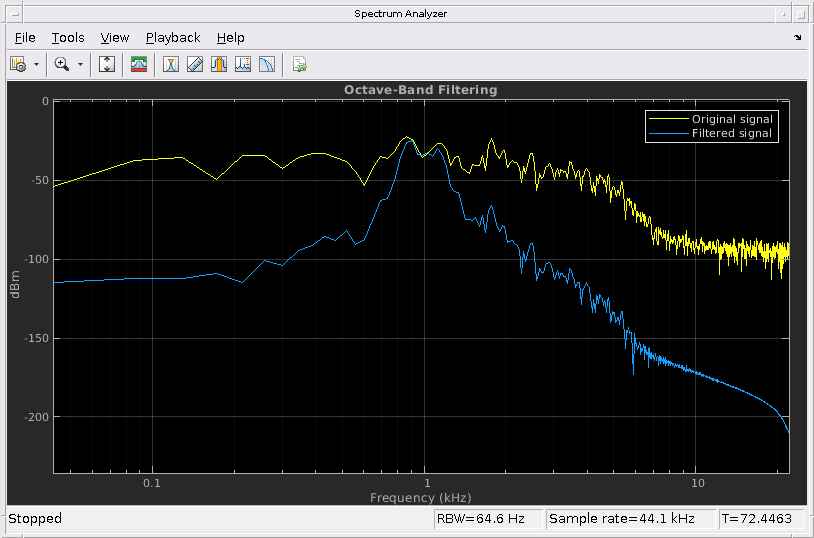Click the dBm y-axis label
The image size is (814, 538).
click(x=15, y=284)
